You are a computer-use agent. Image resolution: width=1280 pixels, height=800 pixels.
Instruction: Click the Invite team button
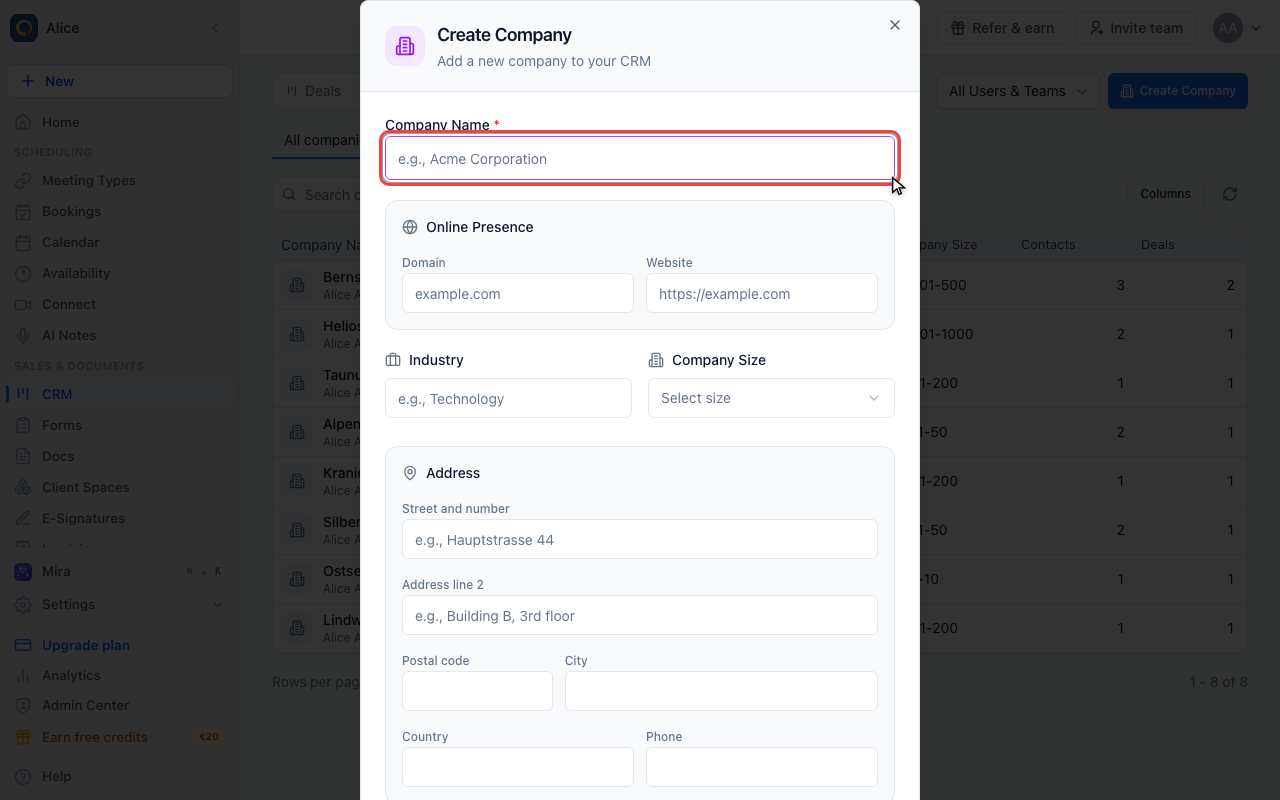click(1136, 28)
